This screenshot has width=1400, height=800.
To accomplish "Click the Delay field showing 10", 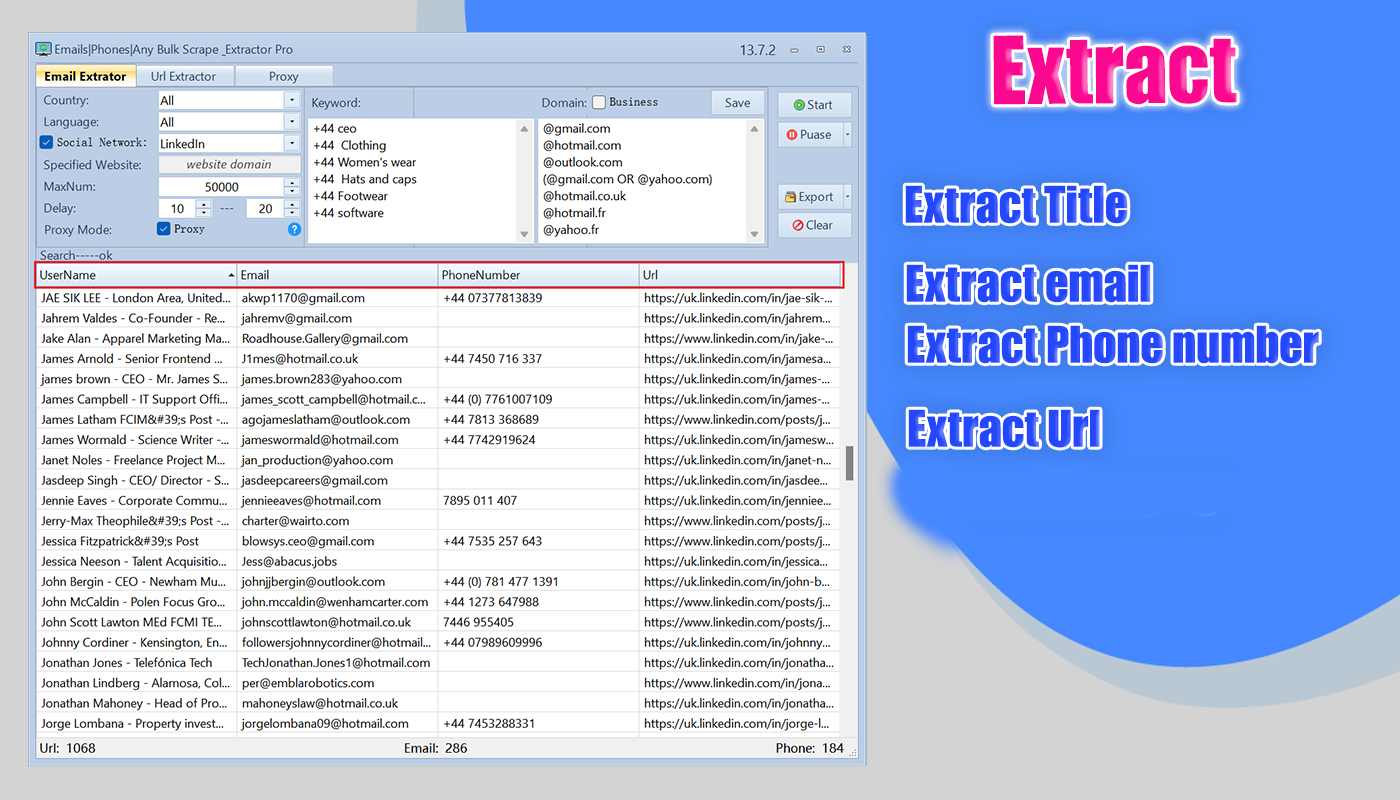I will 177,209.
